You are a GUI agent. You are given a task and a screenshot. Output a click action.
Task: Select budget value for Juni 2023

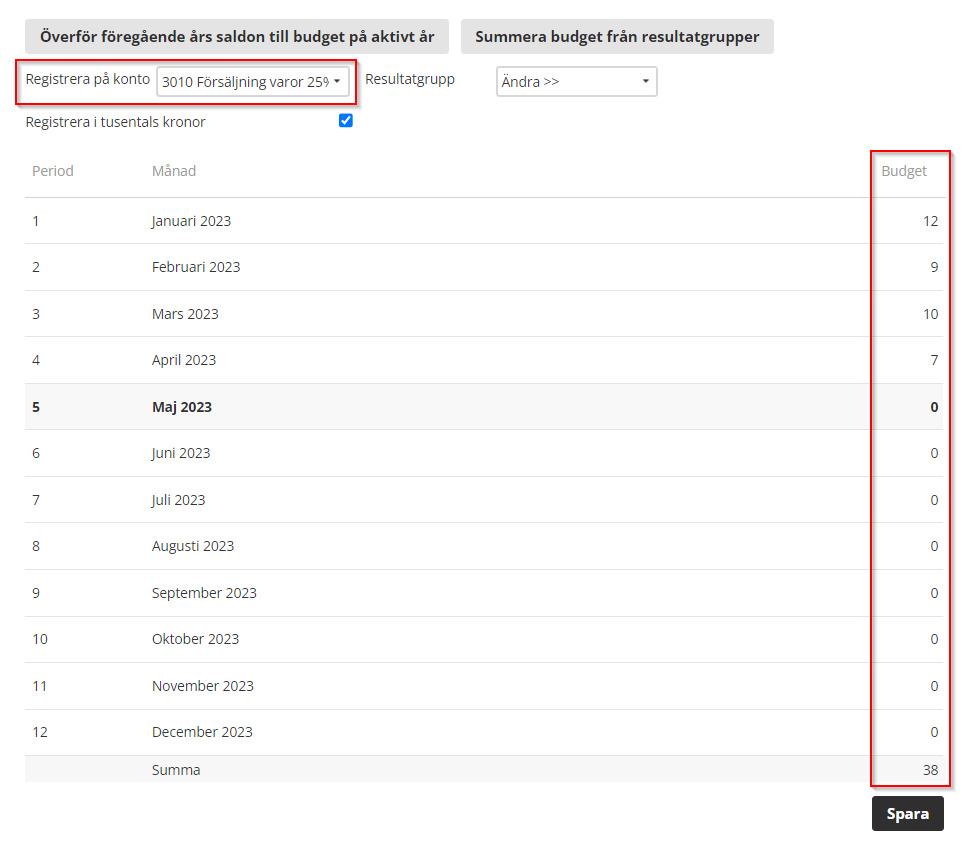coord(934,453)
